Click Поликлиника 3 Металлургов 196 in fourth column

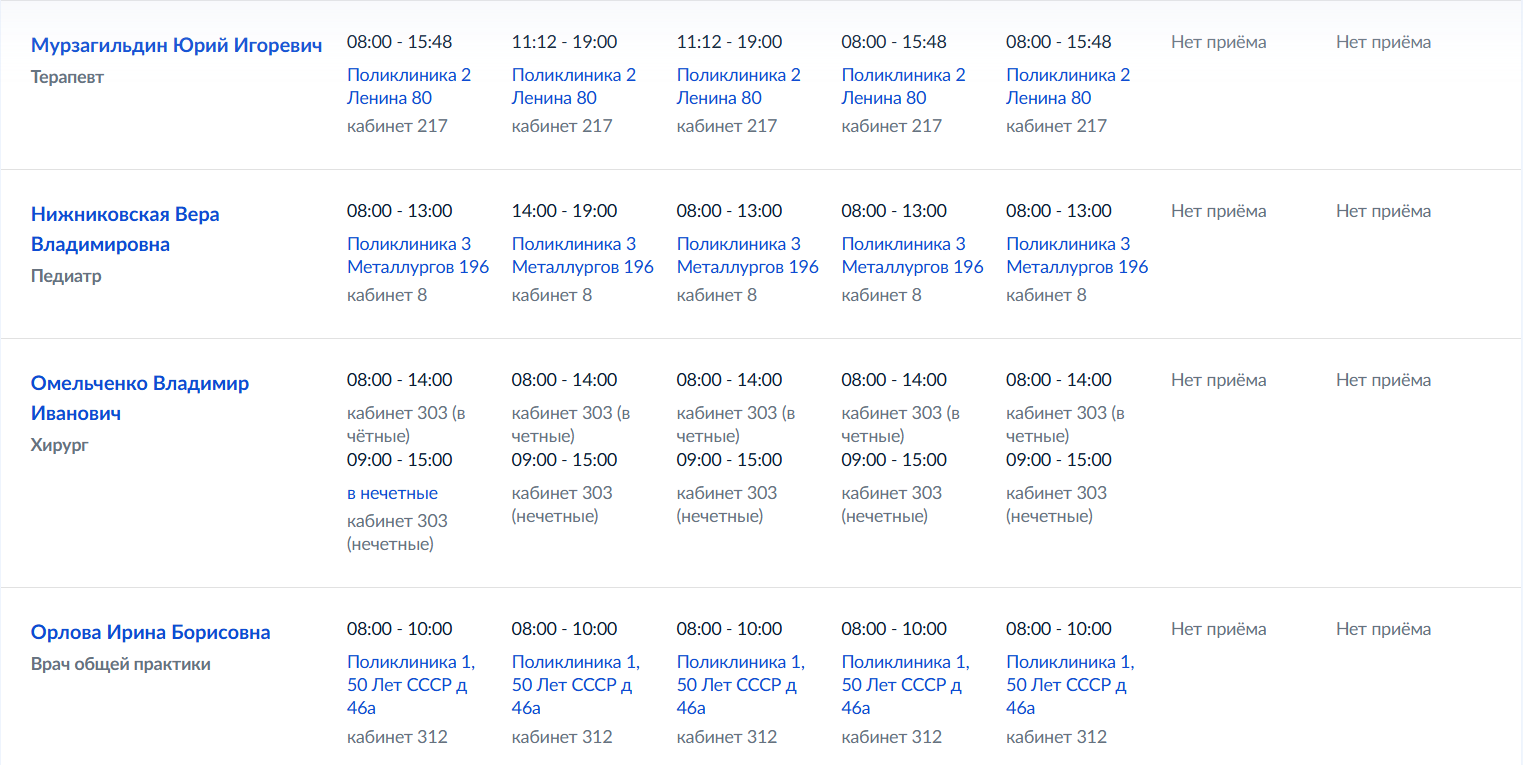click(913, 255)
